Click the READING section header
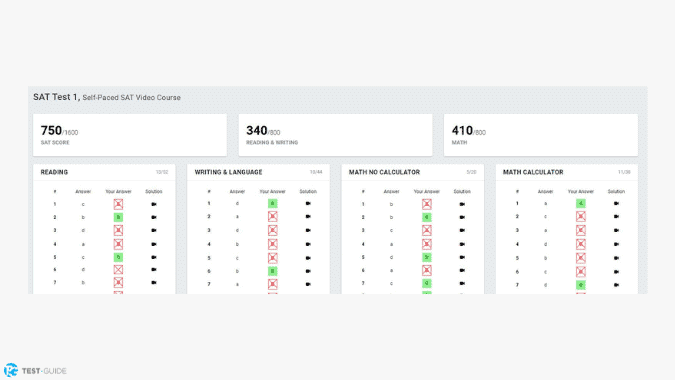The height and width of the screenshot is (380, 675). click(x=54, y=172)
